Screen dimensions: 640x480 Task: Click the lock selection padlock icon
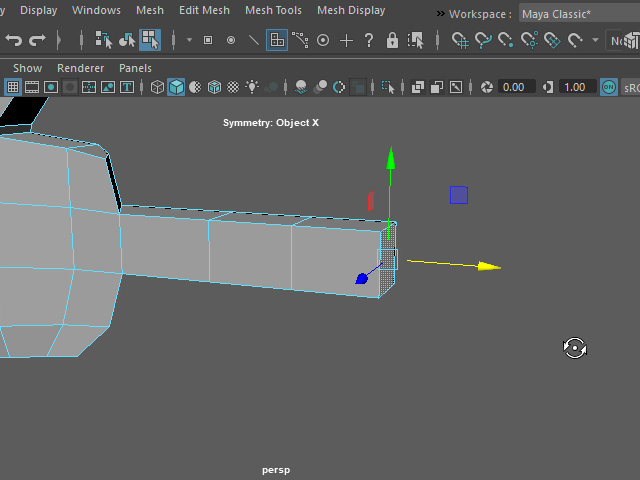[392, 40]
